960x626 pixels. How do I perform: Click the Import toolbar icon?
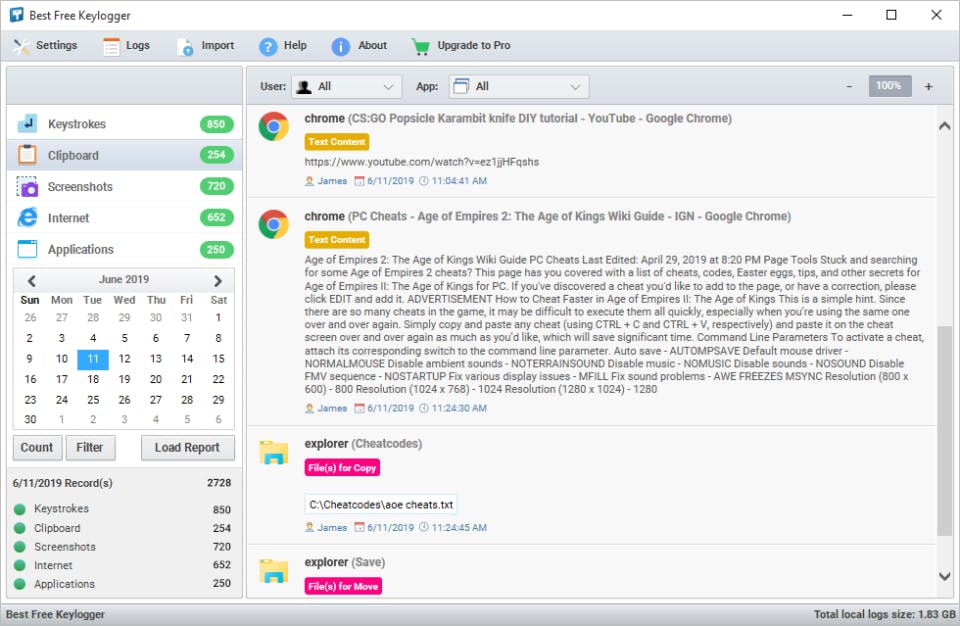(x=184, y=45)
